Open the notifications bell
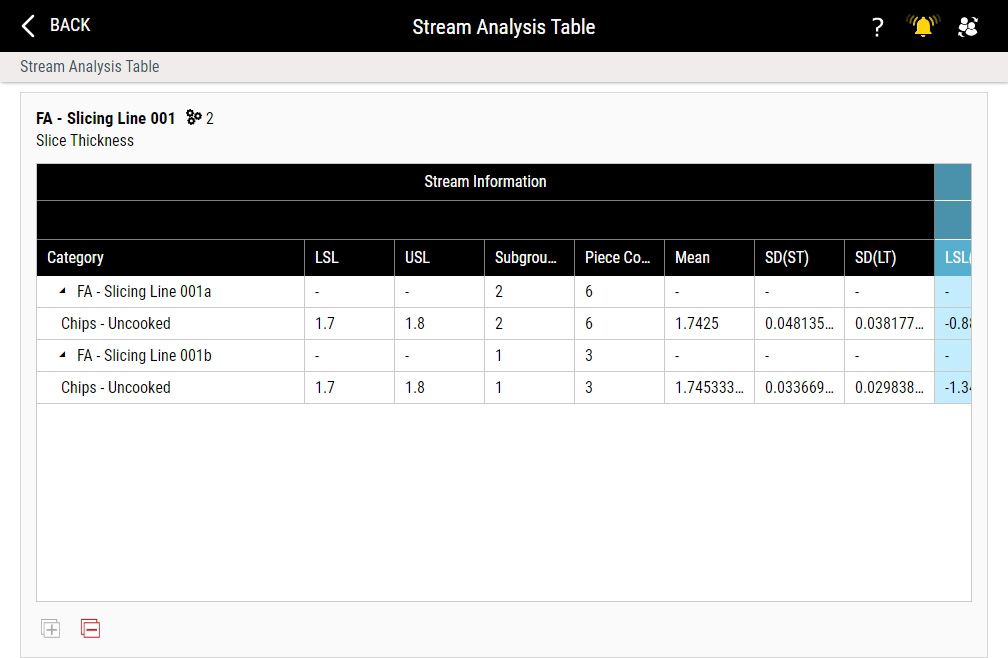 click(921, 26)
